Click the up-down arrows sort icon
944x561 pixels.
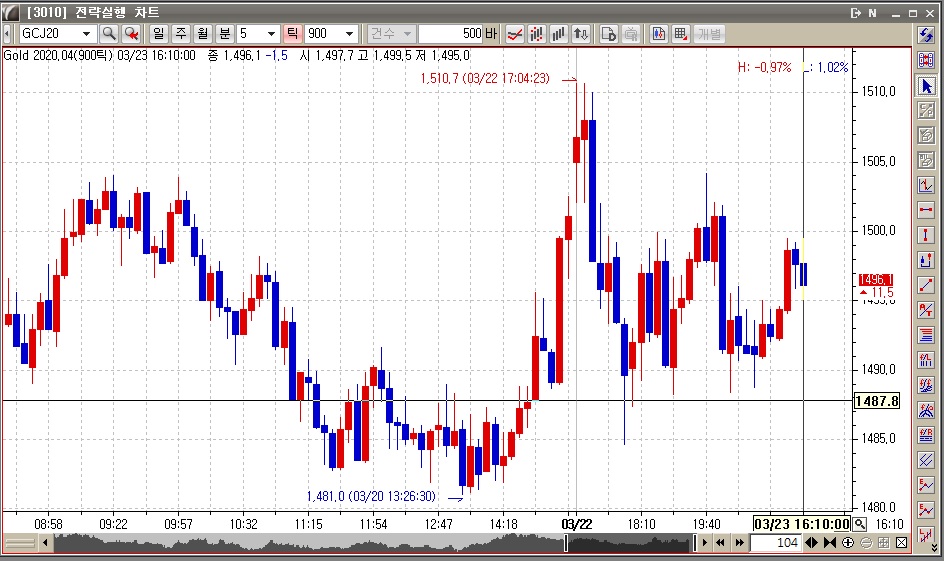coord(581,34)
